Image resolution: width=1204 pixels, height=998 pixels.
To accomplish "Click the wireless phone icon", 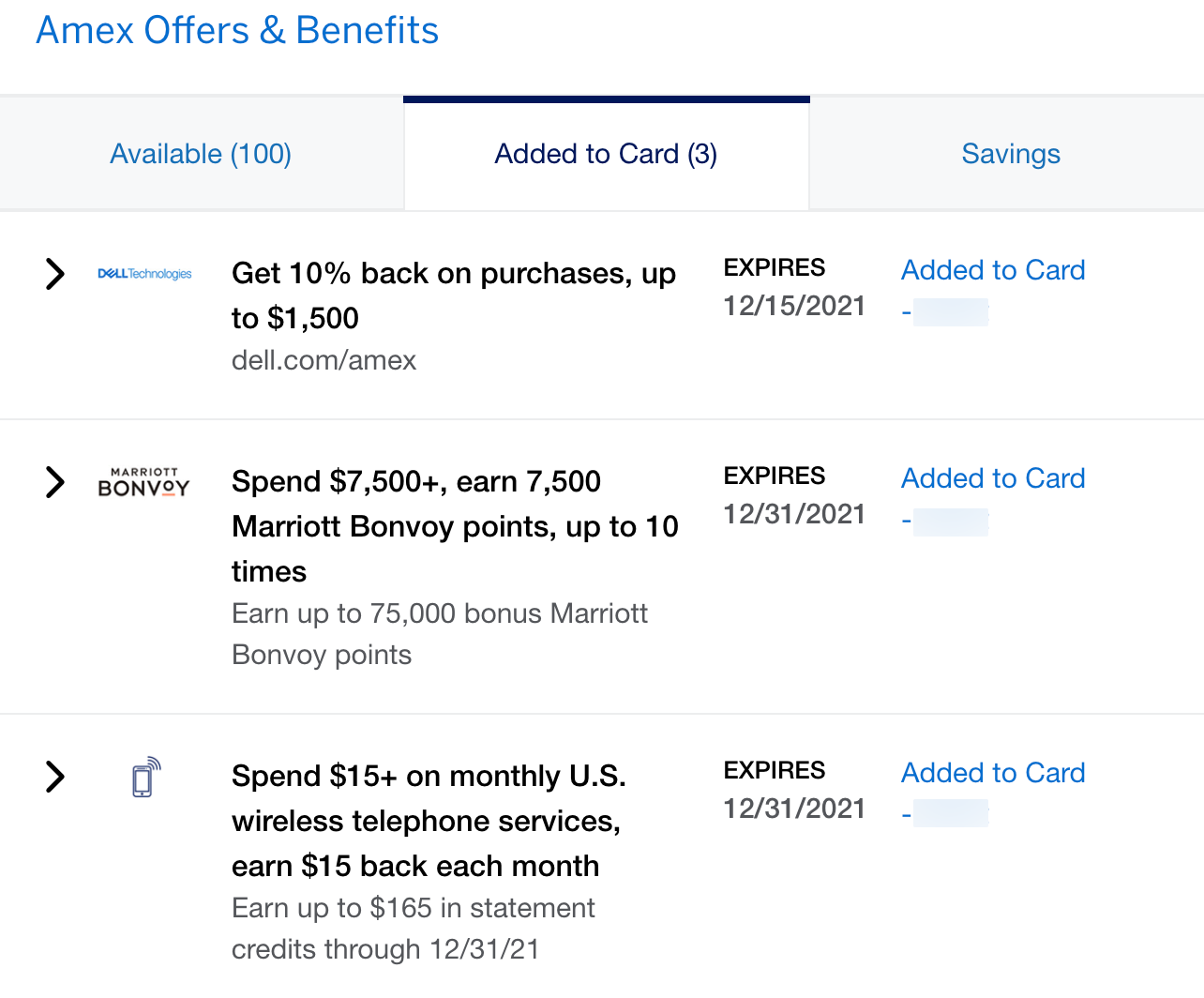I will click(x=145, y=778).
